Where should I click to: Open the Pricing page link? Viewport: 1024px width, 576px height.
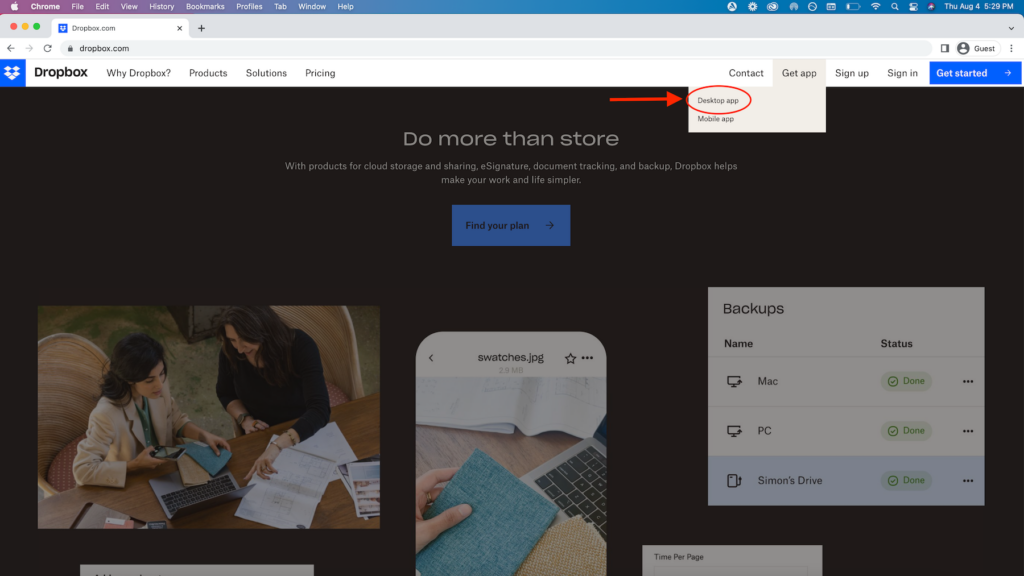pos(320,73)
